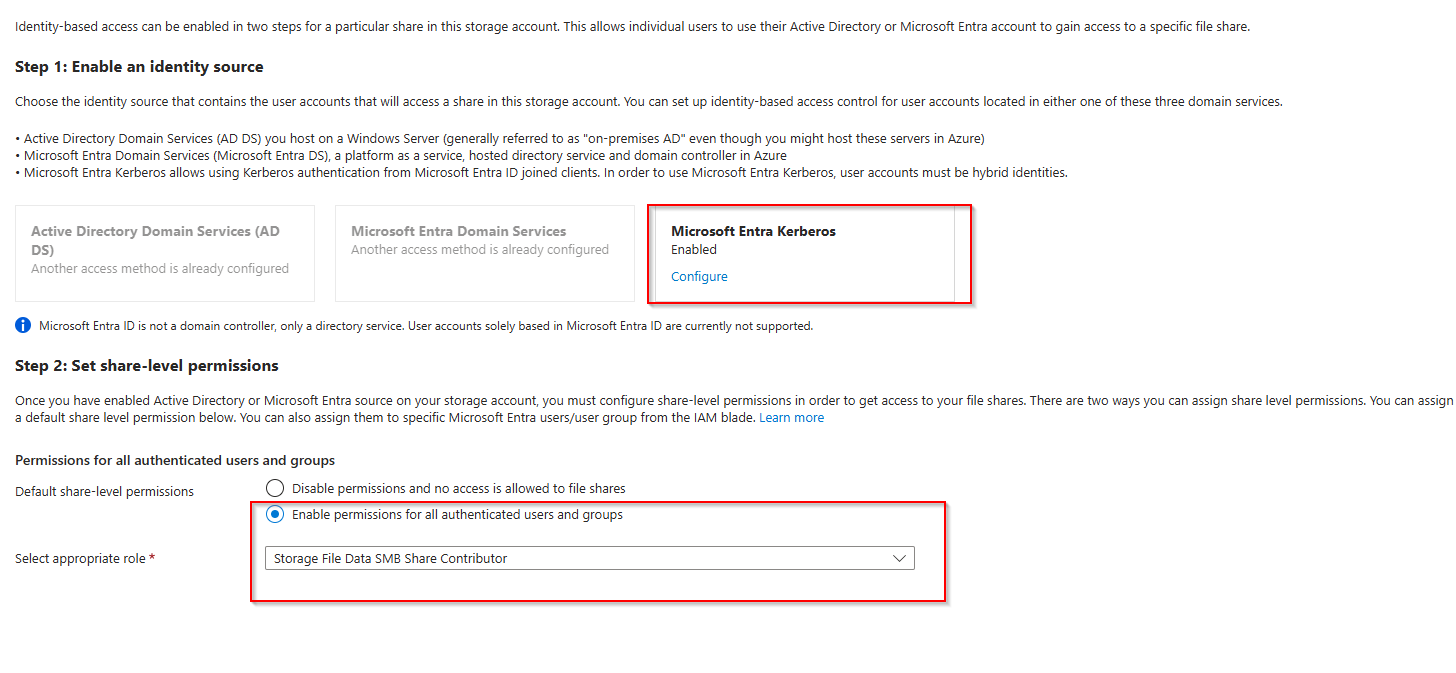Select the Microsoft Entra Kerberos card

pos(804,254)
